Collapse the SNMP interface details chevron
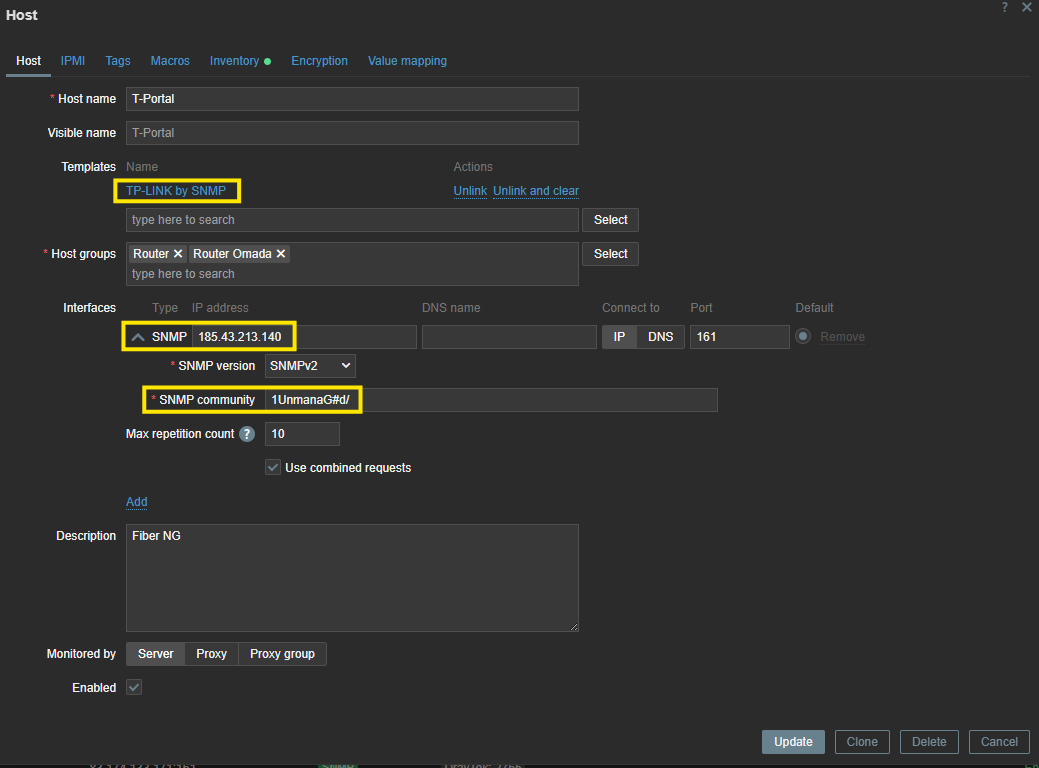This screenshot has width=1039, height=768. 138,337
